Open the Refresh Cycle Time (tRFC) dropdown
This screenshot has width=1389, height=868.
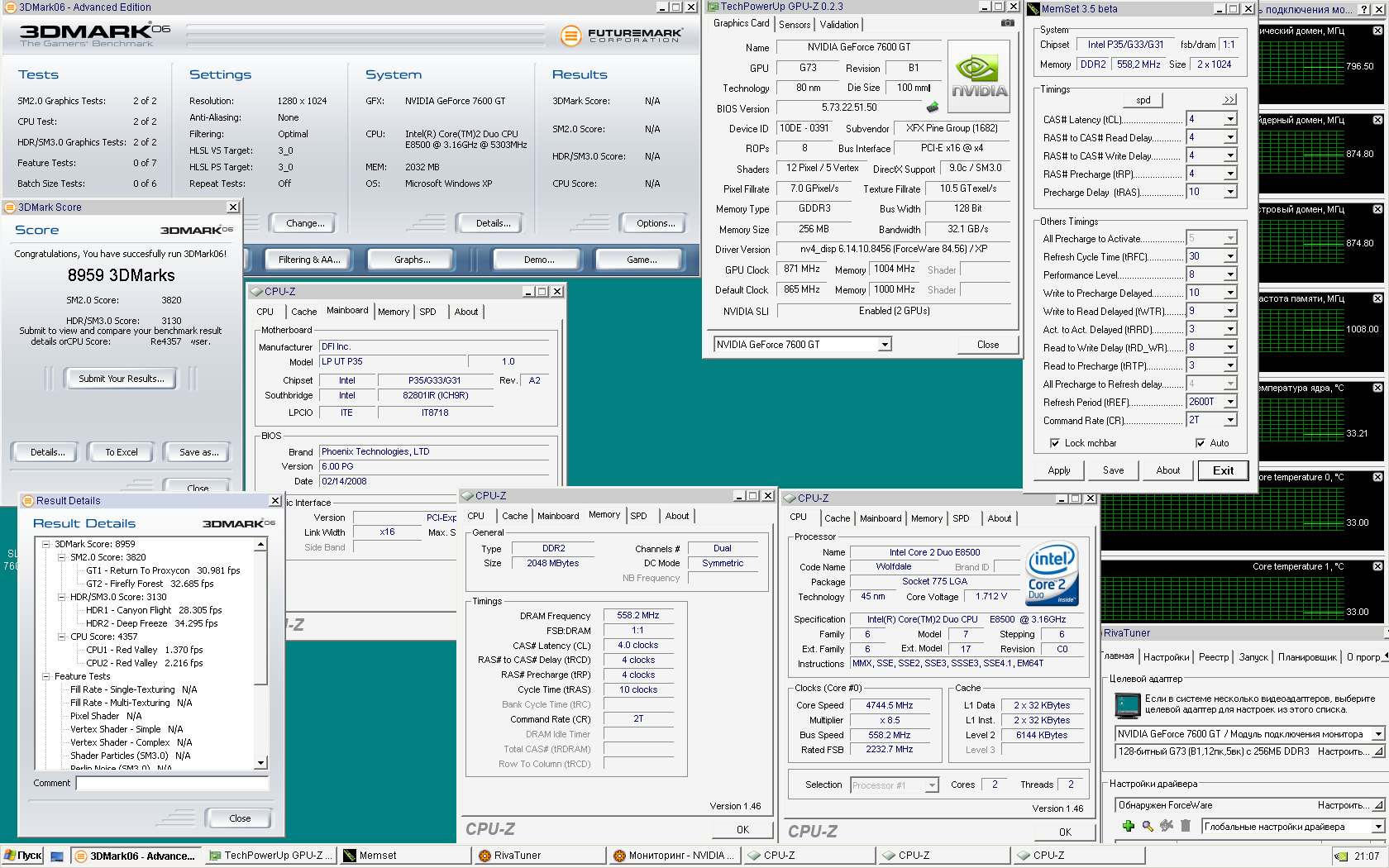[1230, 256]
